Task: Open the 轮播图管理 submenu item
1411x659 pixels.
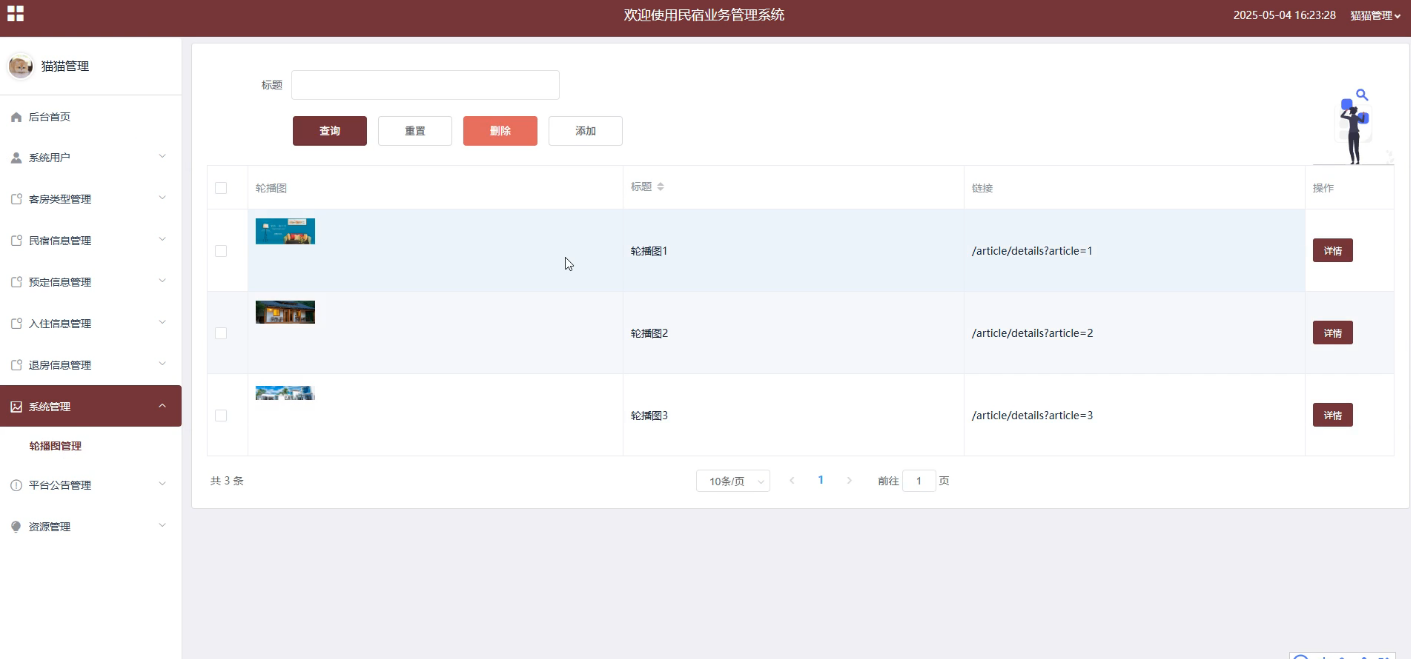Action: pos(56,446)
